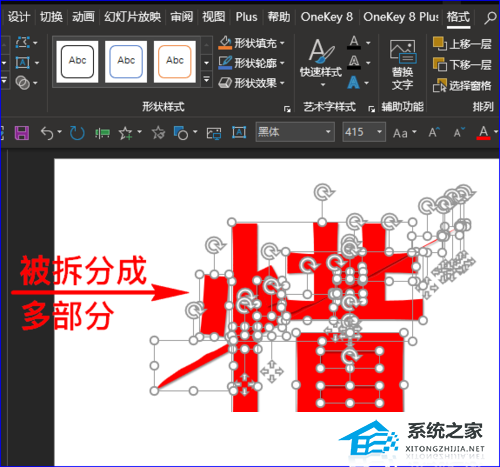Apply the black outline Abc shape style

tap(77, 62)
